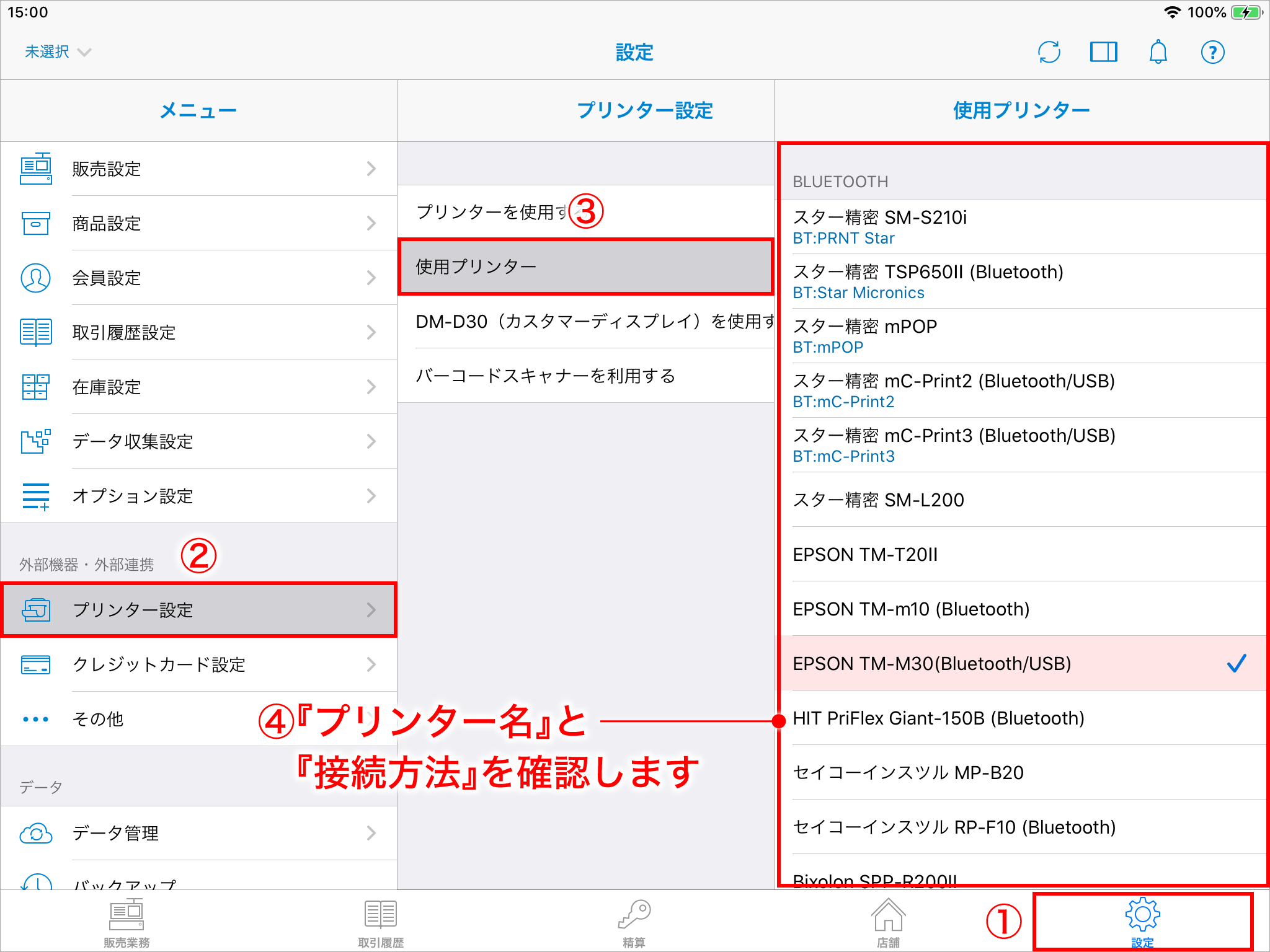Image resolution: width=1270 pixels, height=952 pixels.
Task: Click the データ収集設定 icon
Action: (x=36, y=441)
